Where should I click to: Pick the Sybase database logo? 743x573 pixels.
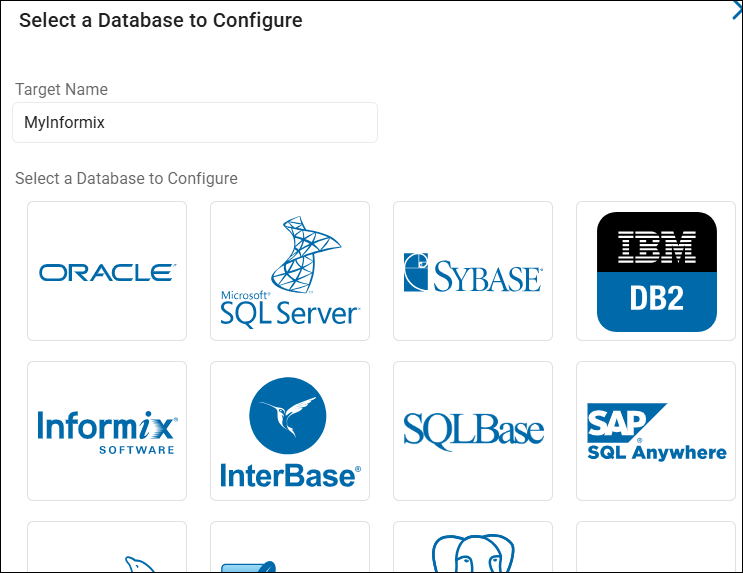point(473,271)
